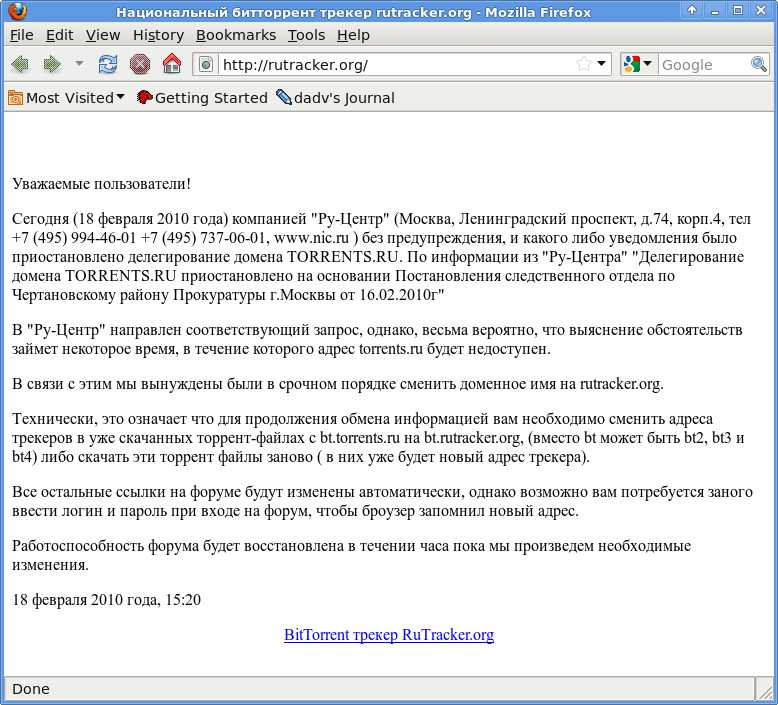Click the search magnifier icon

(759, 64)
